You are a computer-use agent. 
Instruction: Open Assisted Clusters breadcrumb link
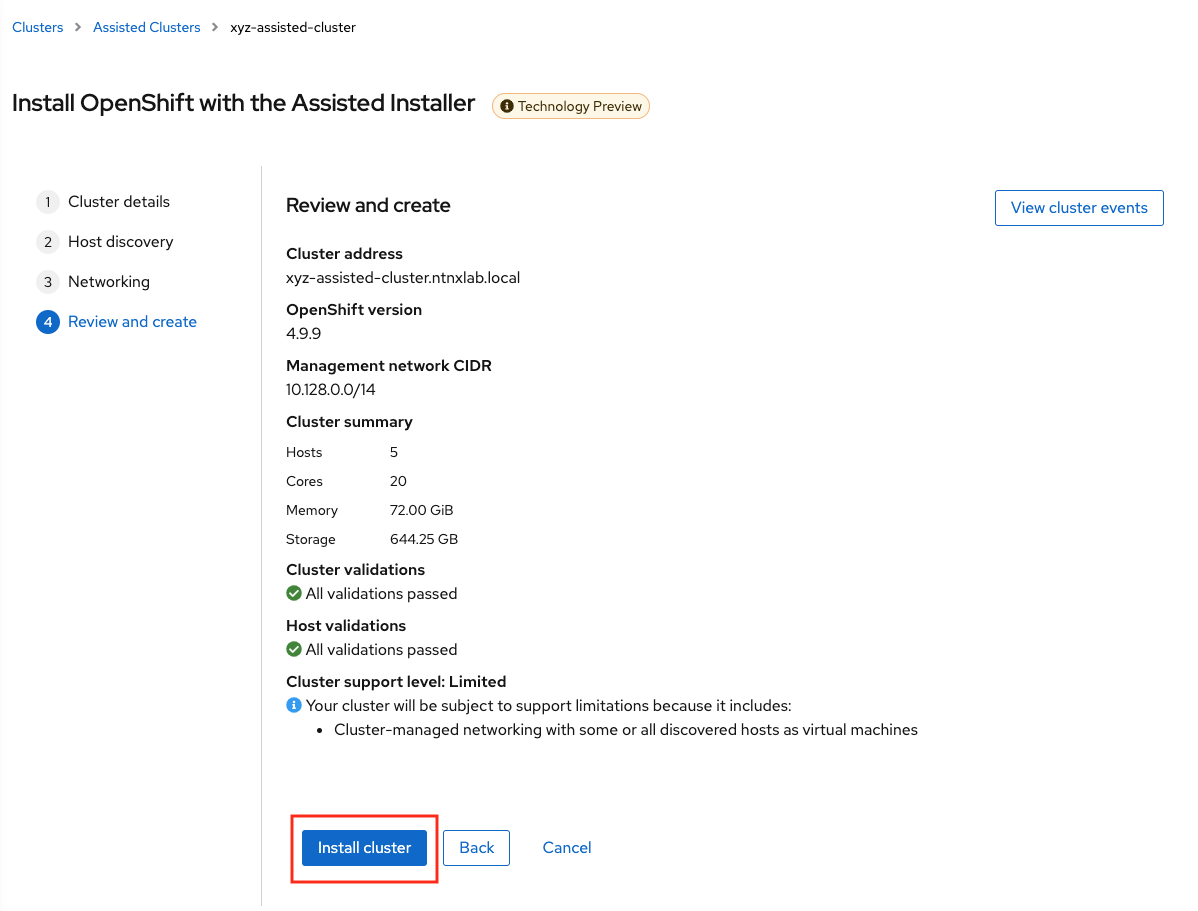pos(147,27)
